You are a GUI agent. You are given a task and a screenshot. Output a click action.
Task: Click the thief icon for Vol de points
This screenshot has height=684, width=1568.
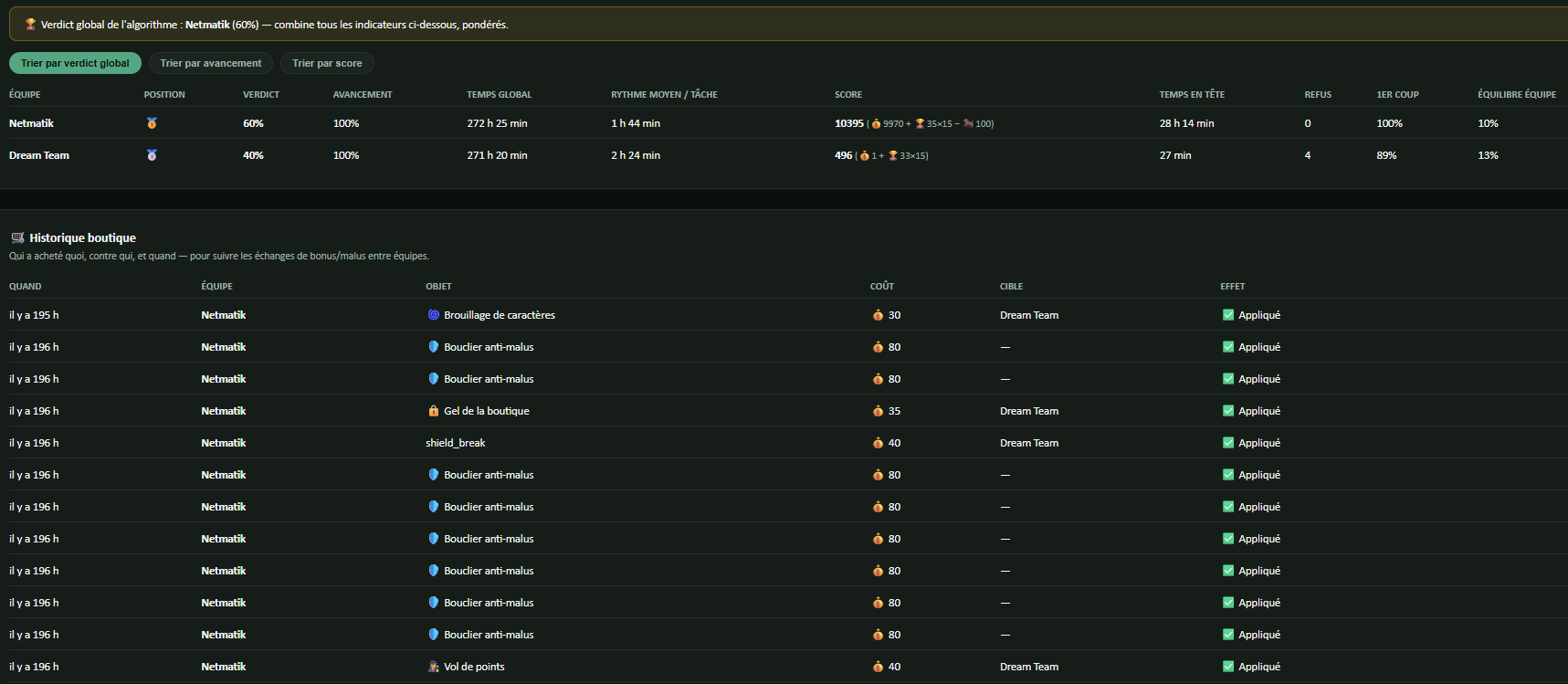pyautogui.click(x=434, y=667)
